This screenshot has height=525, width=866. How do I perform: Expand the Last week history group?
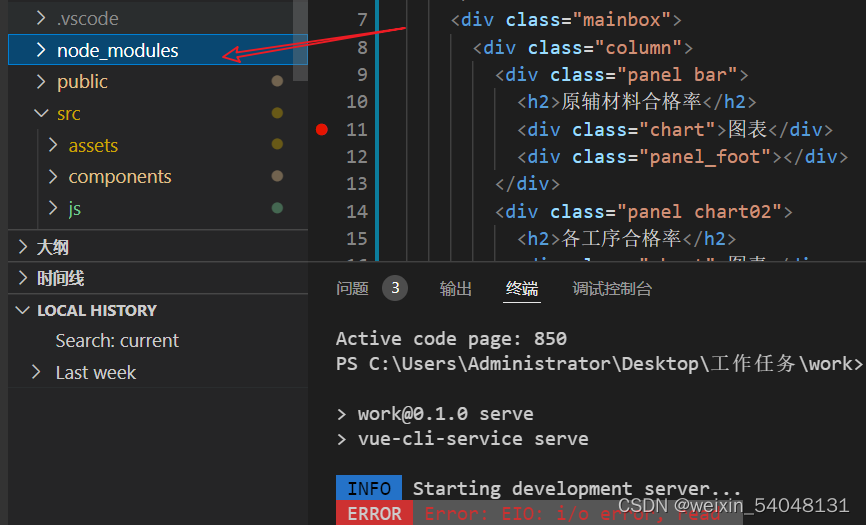tap(36, 372)
